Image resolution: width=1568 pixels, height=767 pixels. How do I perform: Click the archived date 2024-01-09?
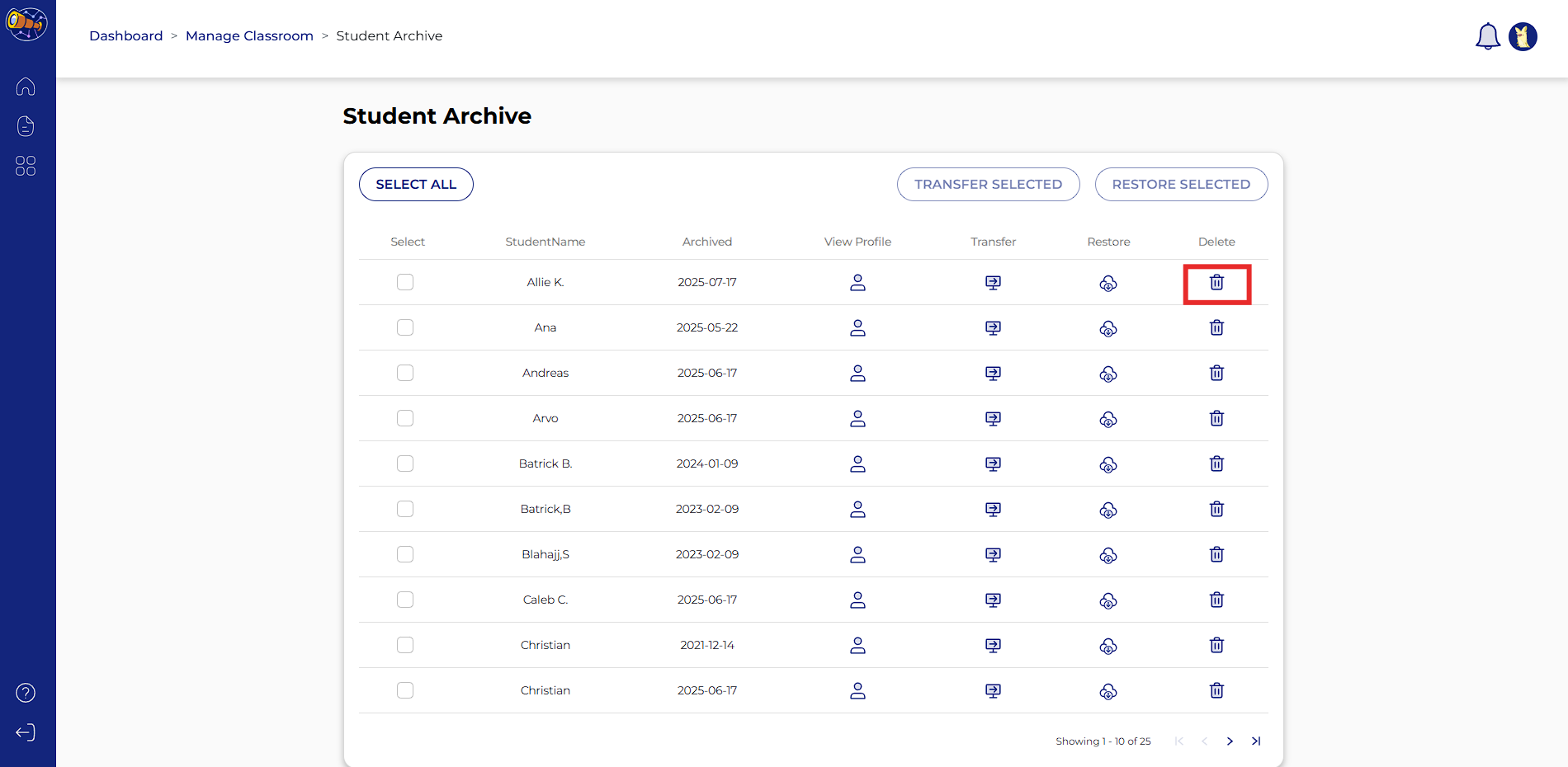[707, 463]
